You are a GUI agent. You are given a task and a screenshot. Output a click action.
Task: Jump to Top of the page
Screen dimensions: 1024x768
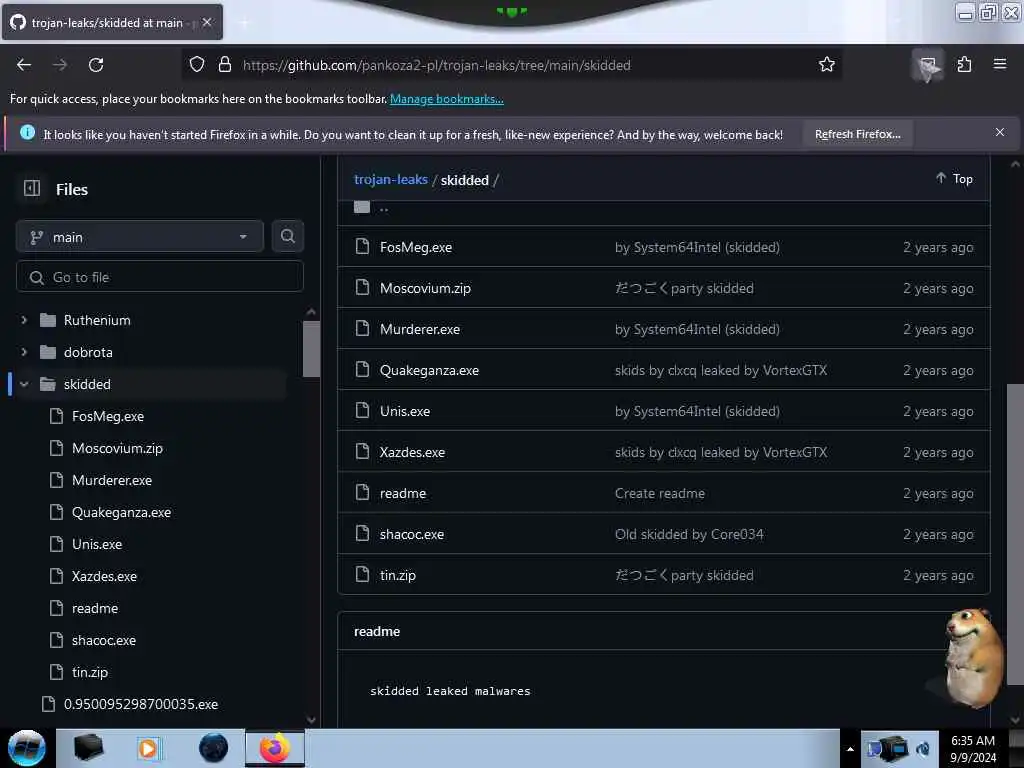[x=954, y=178]
